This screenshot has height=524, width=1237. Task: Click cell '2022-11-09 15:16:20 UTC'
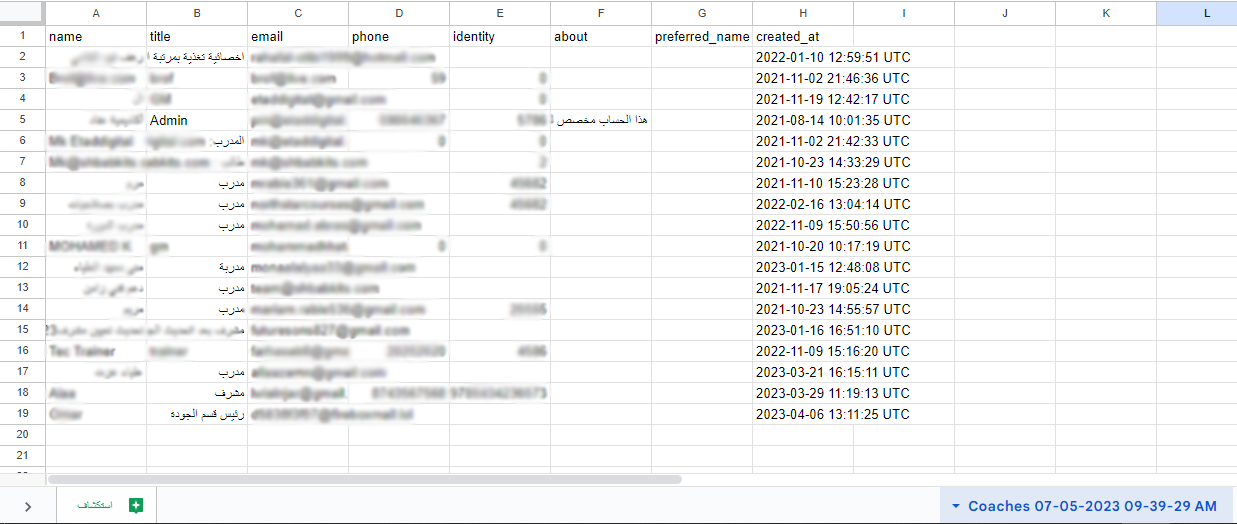(x=833, y=351)
